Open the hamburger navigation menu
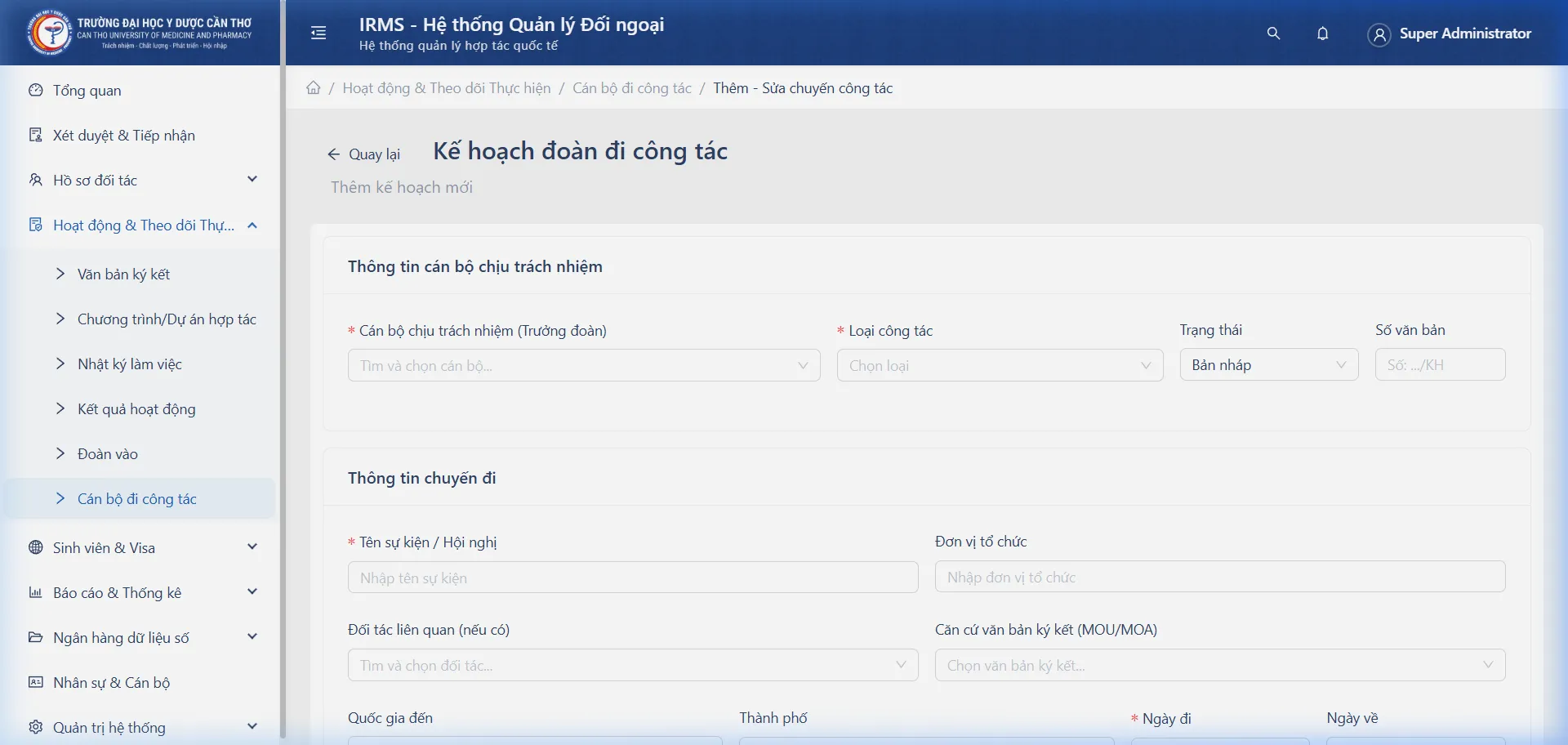 pyautogui.click(x=318, y=33)
